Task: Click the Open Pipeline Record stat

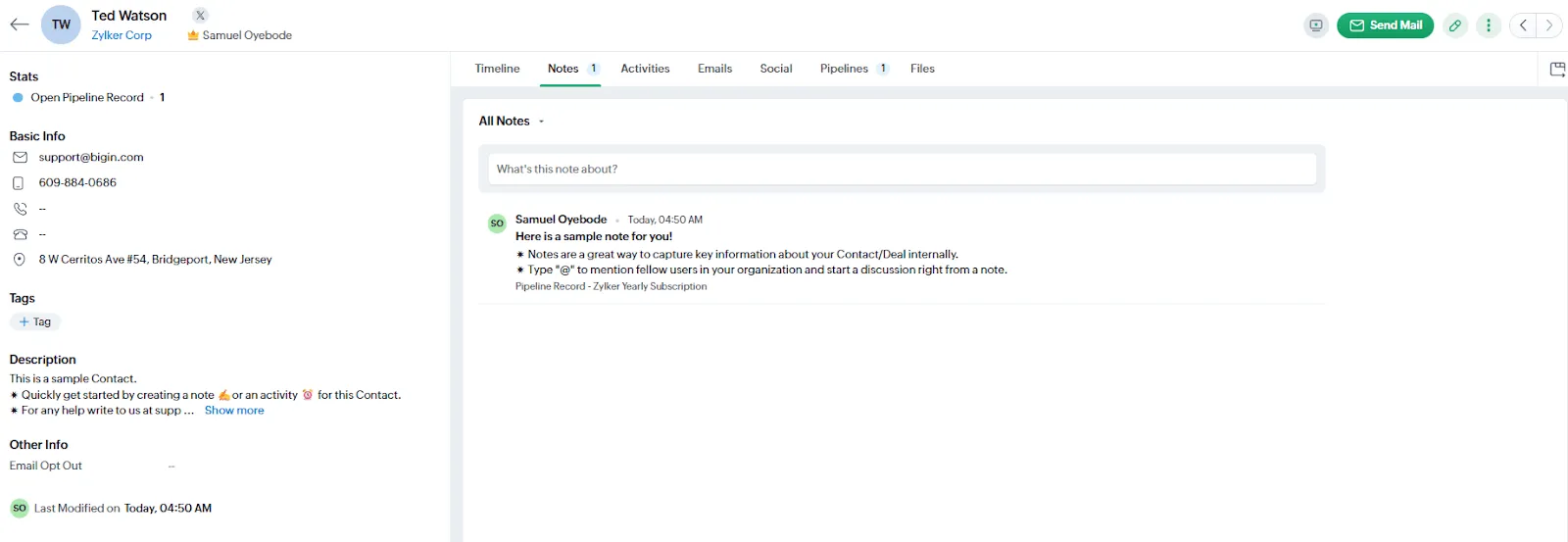Action: pyautogui.click(x=87, y=98)
